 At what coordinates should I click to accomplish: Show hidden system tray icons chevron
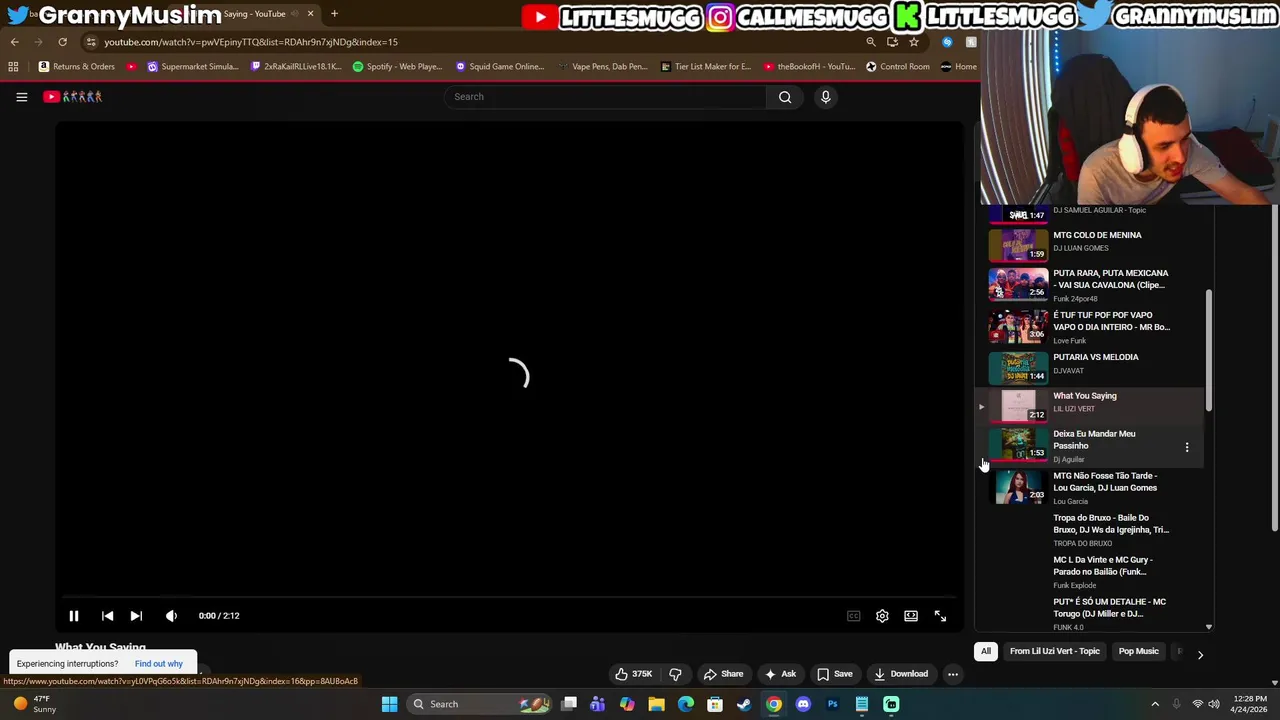point(1155,704)
